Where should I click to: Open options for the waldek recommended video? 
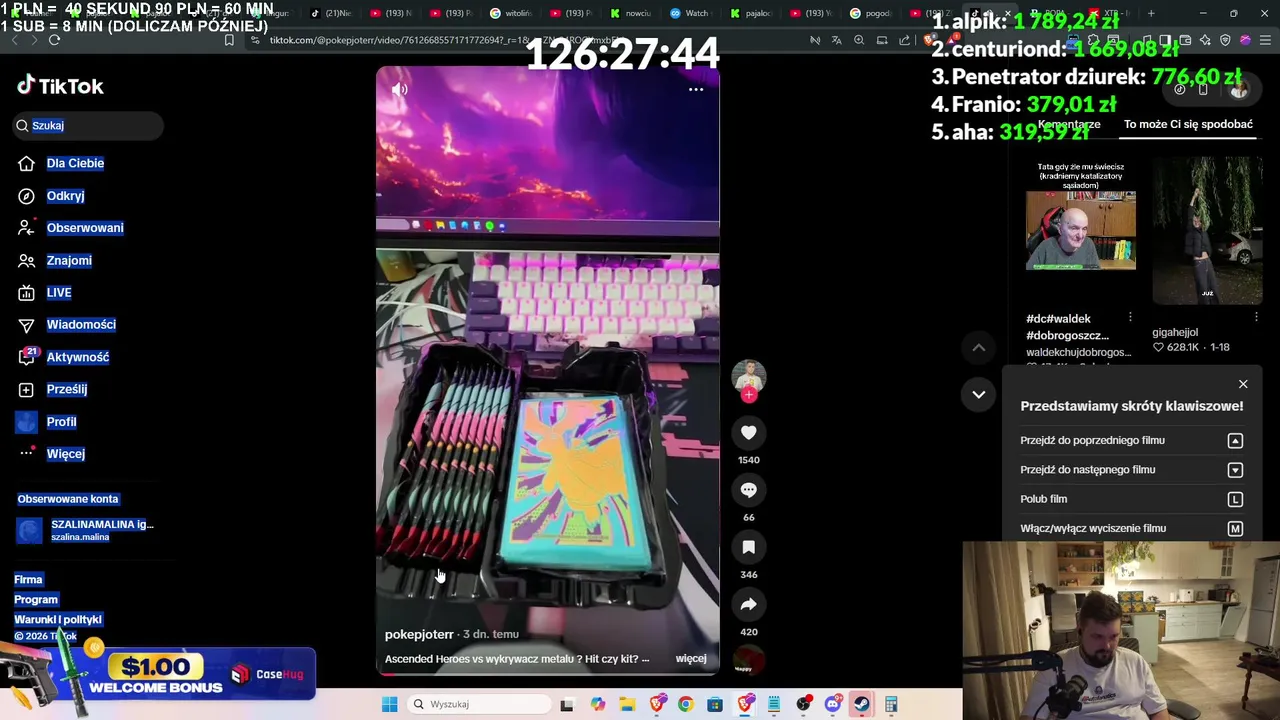coord(1130,317)
